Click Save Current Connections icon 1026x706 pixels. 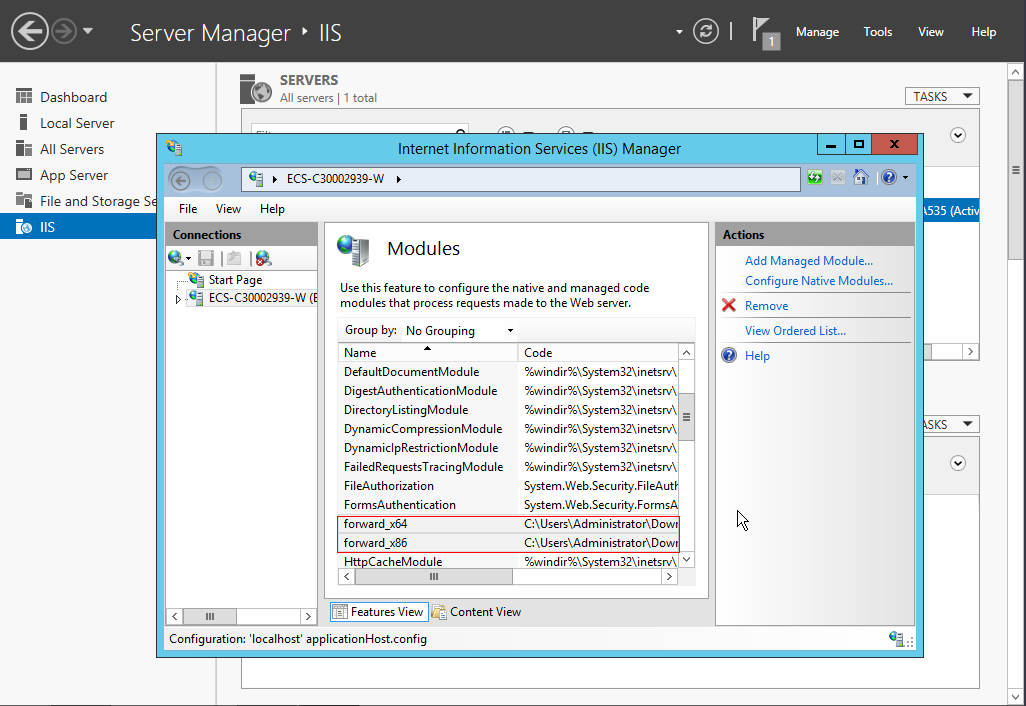(206, 258)
